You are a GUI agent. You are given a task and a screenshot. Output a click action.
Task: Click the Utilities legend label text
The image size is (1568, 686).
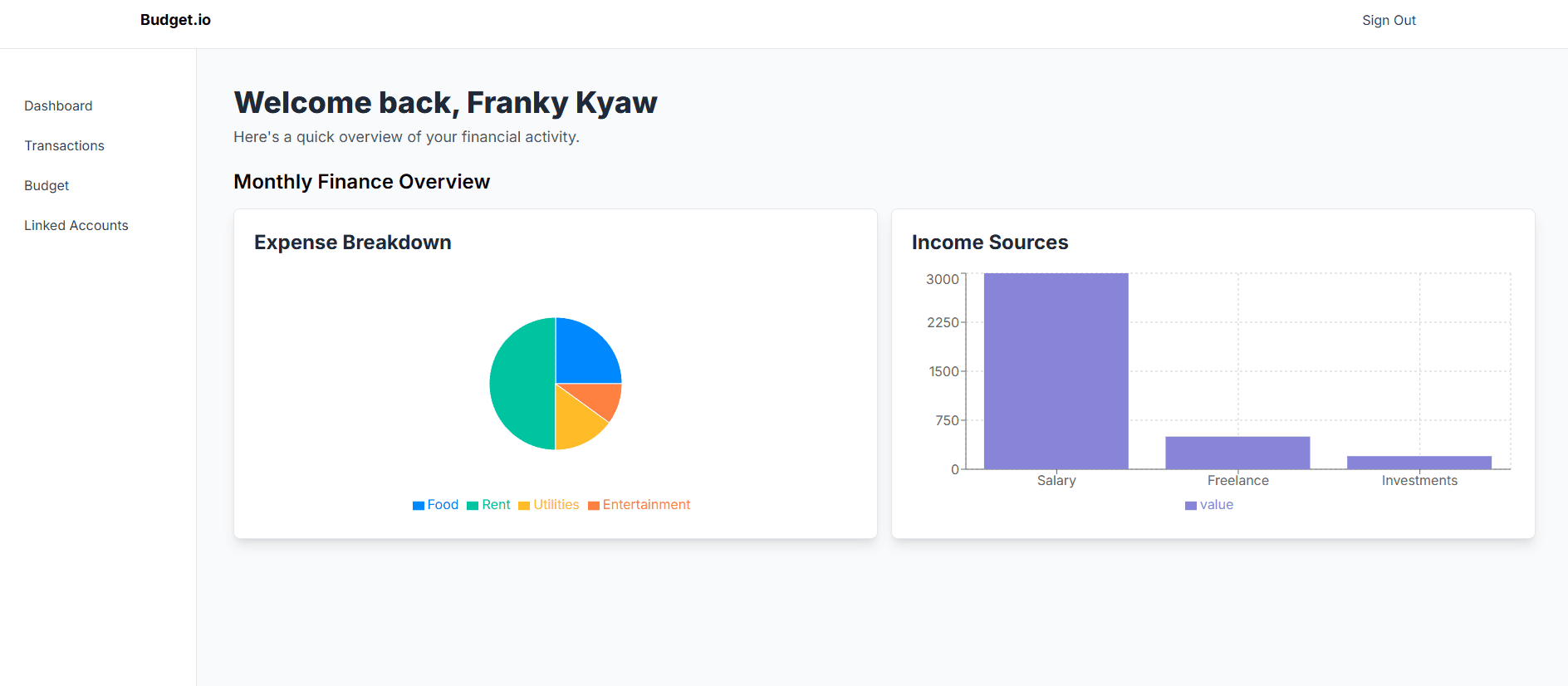click(556, 505)
